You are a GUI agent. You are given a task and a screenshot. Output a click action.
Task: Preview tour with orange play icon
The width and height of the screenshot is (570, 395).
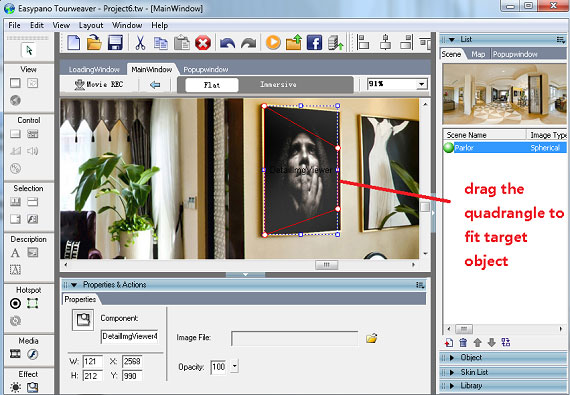pyautogui.click(x=273, y=43)
